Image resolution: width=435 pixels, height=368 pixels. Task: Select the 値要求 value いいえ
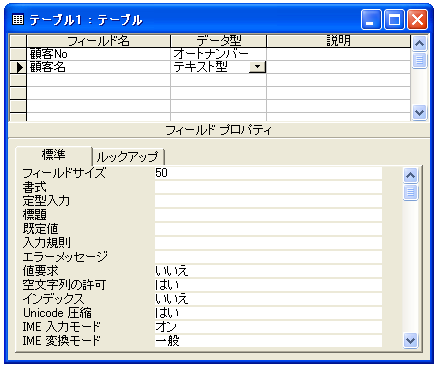pyautogui.click(x=268, y=271)
